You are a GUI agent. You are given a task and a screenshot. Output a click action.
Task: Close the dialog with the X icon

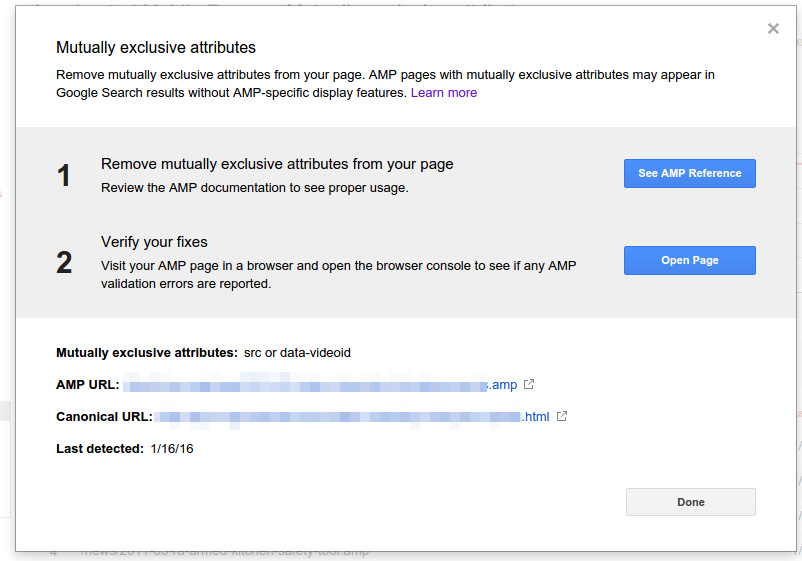click(x=773, y=29)
